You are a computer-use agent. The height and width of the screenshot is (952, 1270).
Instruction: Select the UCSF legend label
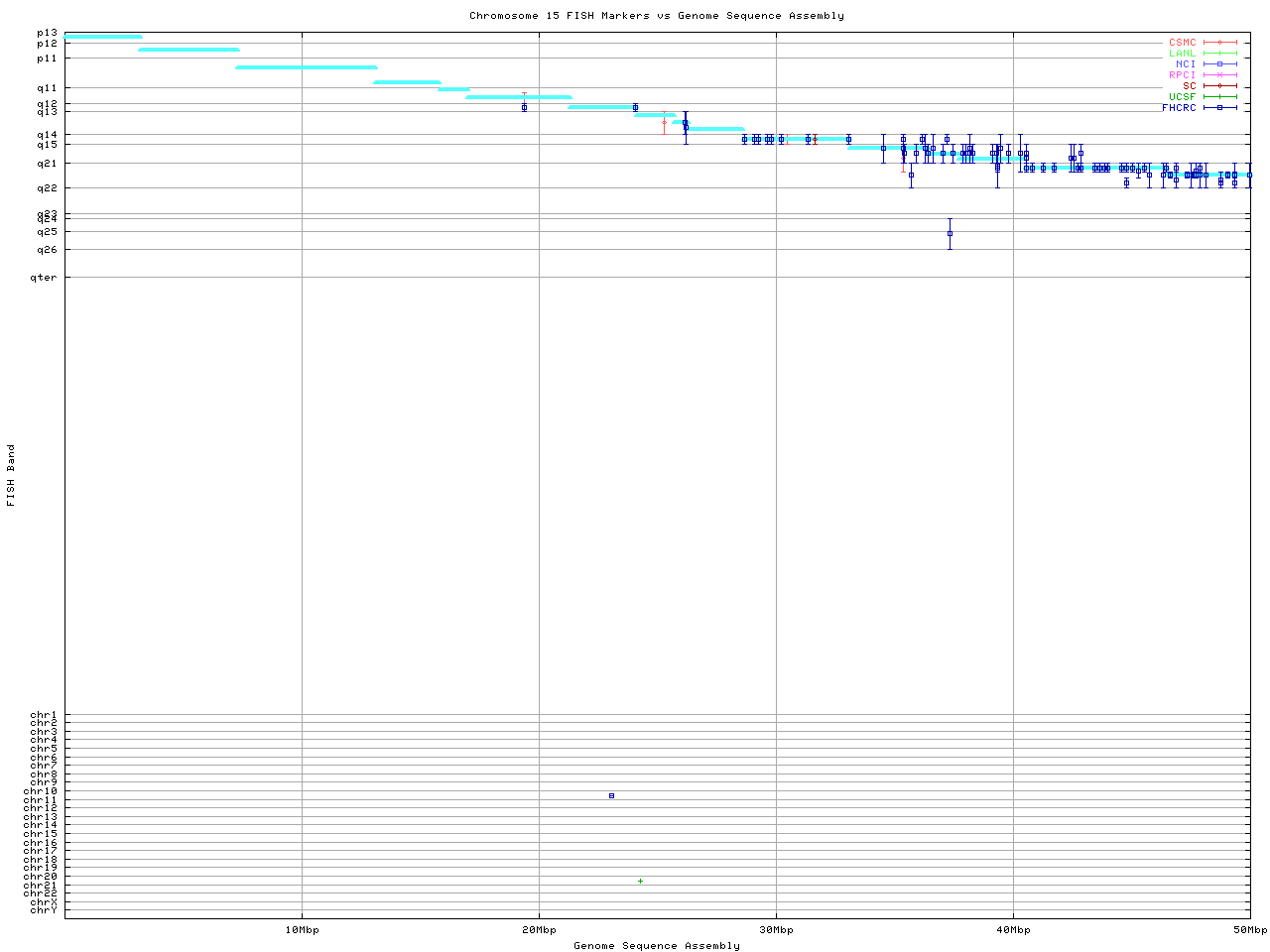coord(1182,97)
